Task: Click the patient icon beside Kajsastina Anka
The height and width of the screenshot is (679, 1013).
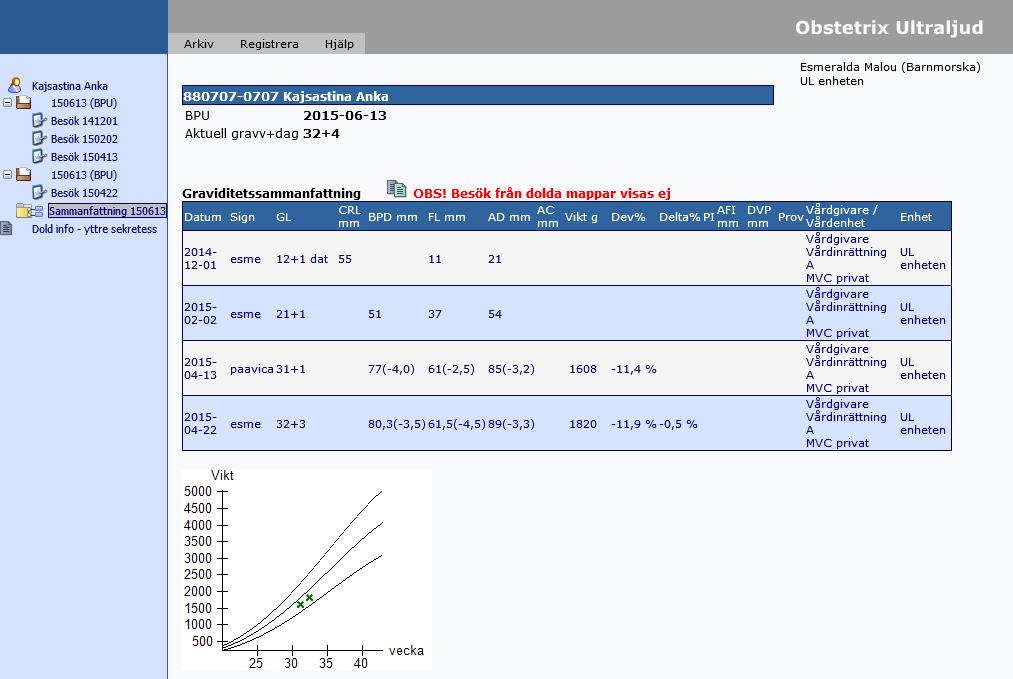Action: coord(15,85)
